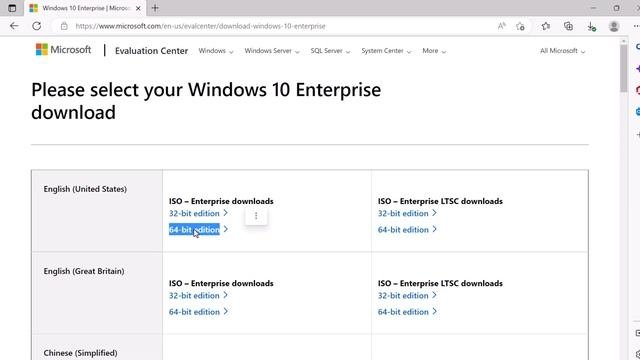Open the Read aloud icon in address bar
The image size is (640, 360).
502,26
